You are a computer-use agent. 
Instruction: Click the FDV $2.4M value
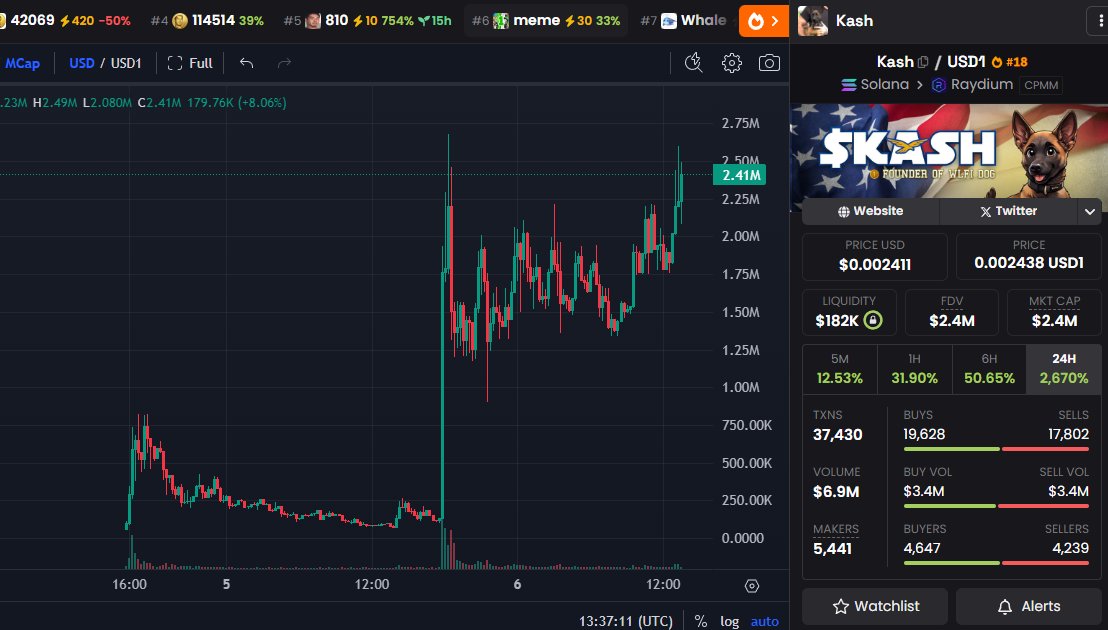pos(952,321)
